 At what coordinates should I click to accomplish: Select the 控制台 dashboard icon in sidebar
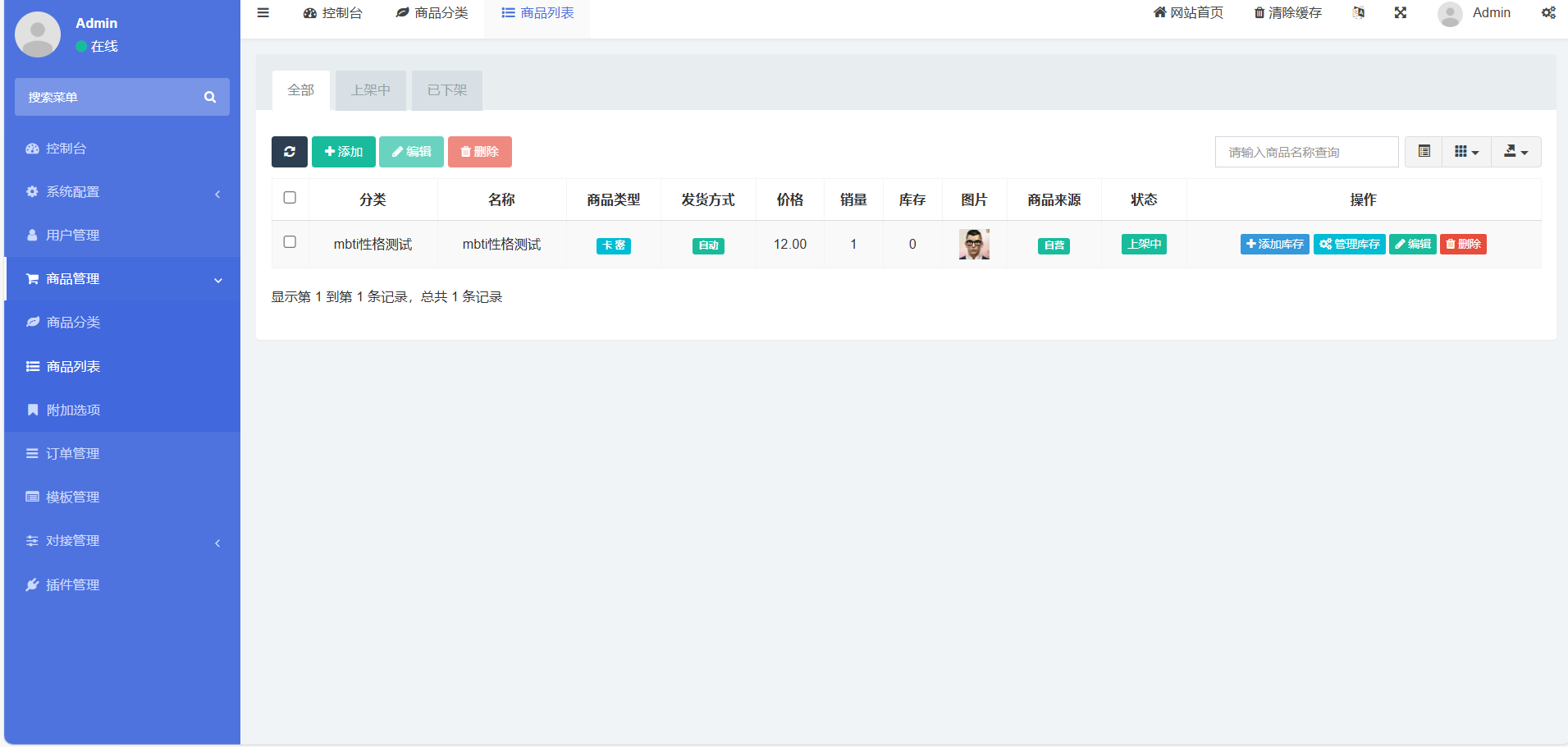pos(31,148)
